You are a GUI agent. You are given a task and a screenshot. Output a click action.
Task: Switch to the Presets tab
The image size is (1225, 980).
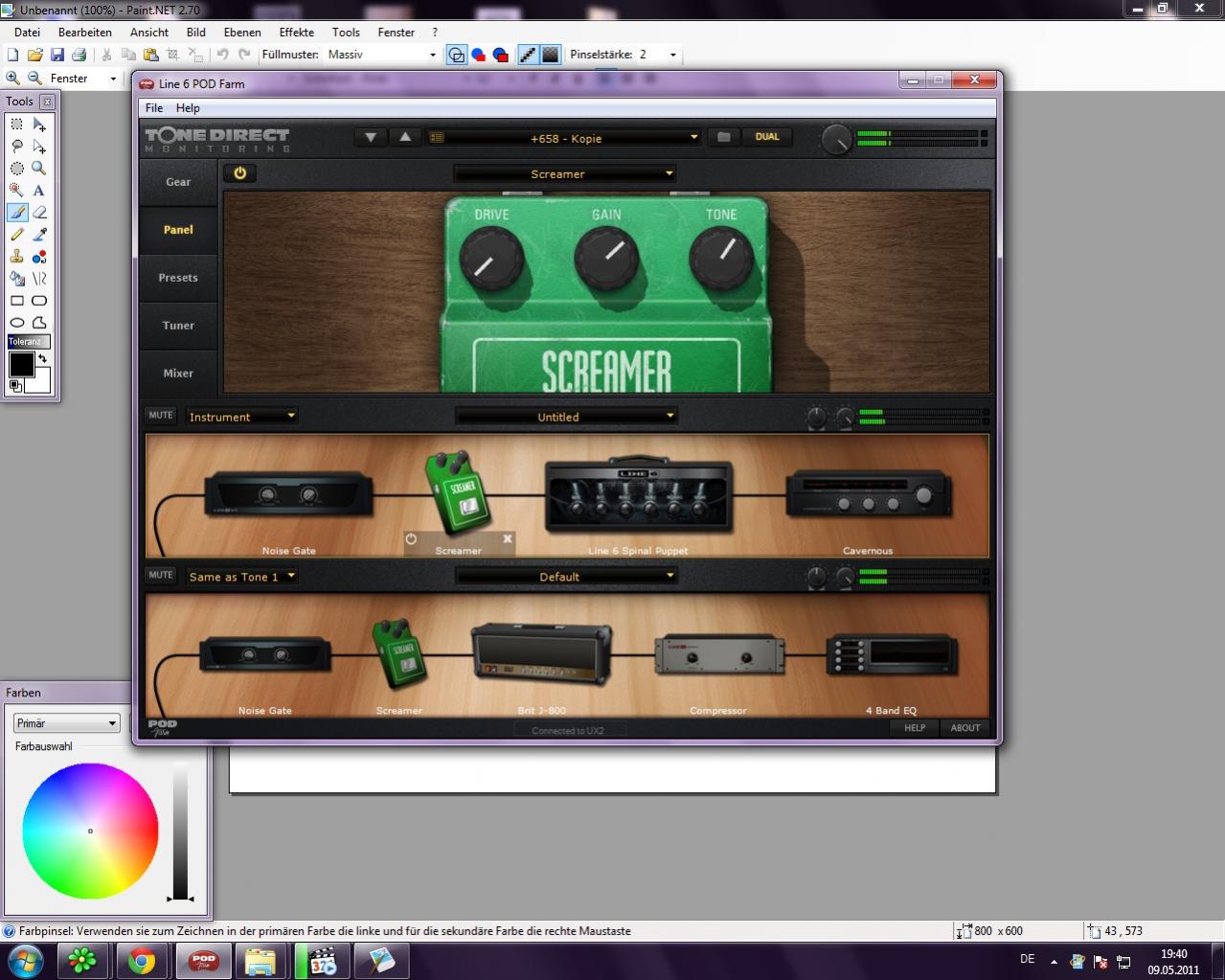click(178, 278)
